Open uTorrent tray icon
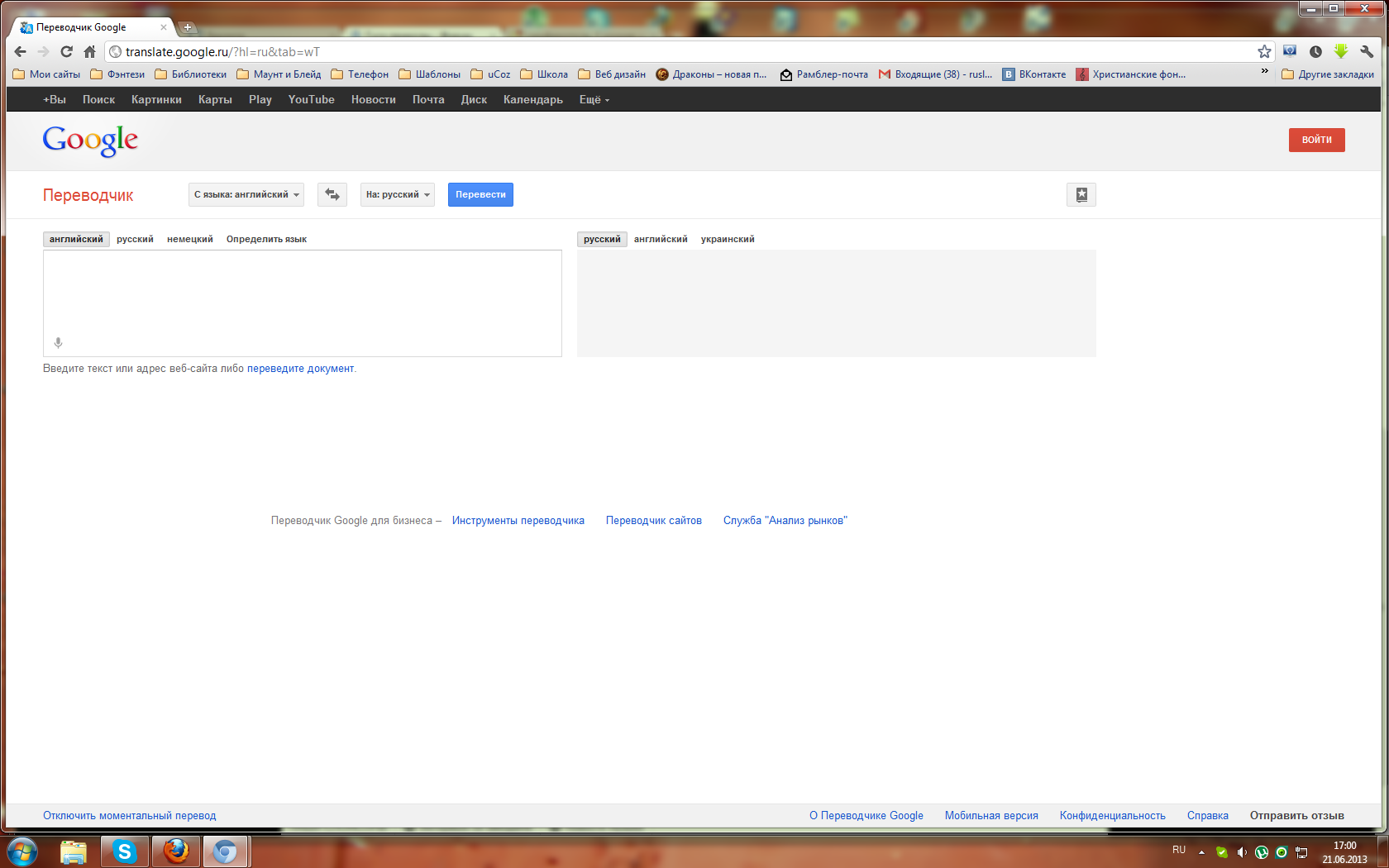Screen dimensions: 1389x868 tap(1262, 851)
